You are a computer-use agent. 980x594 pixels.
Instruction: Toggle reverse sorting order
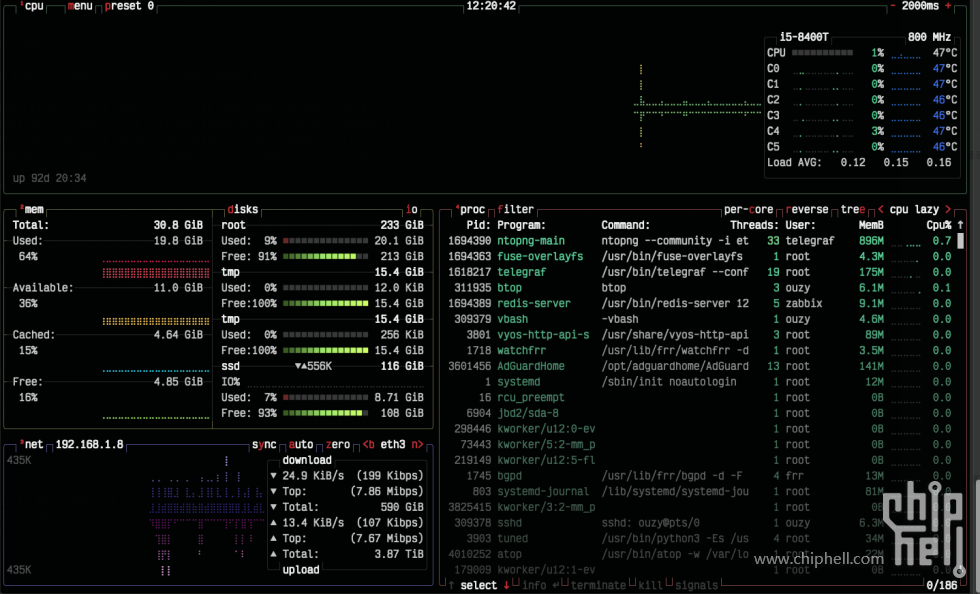(x=807, y=209)
